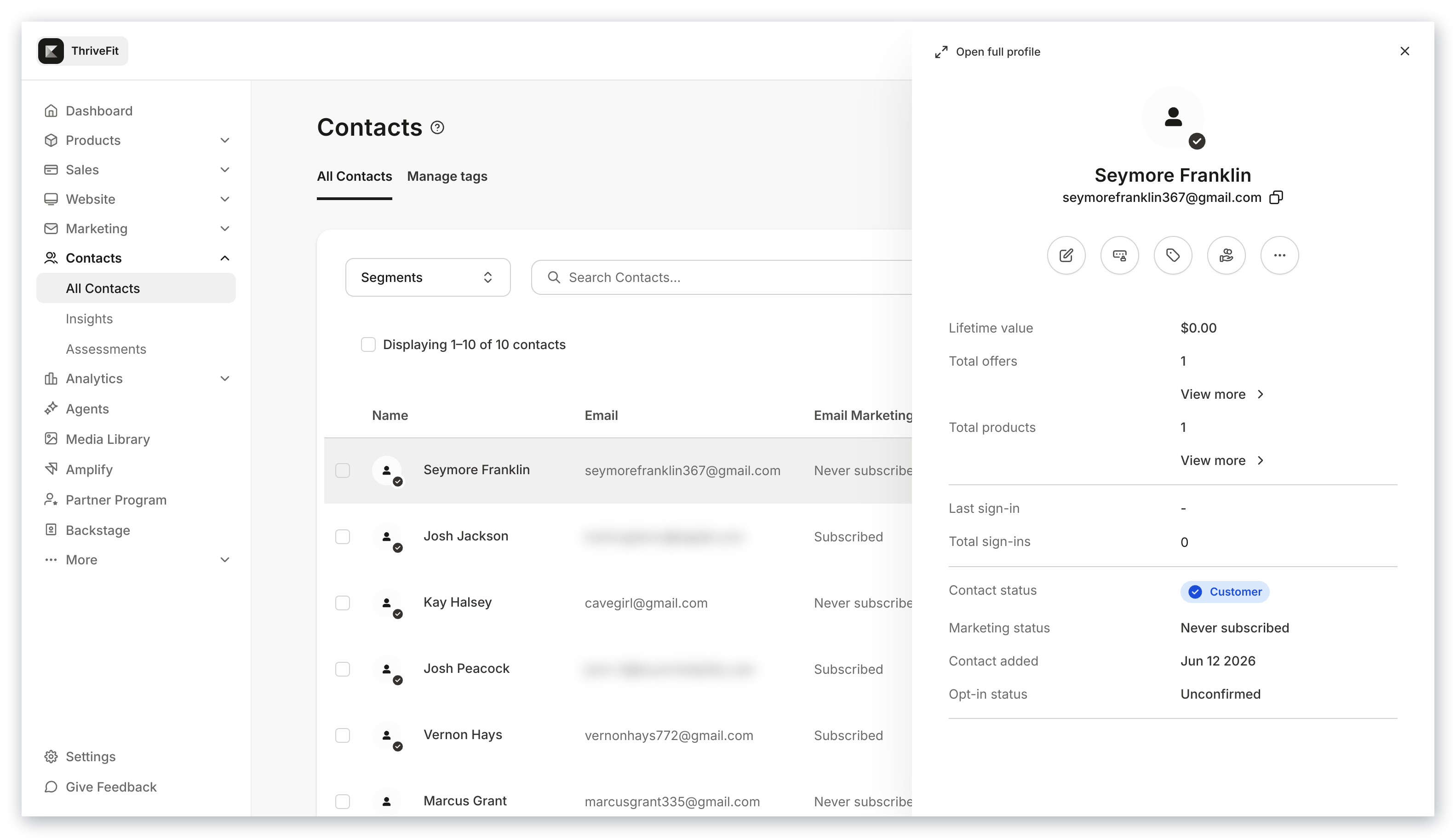Click View more under Total offers
Image resolution: width=1456 pixels, height=838 pixels.
point(1222,394)
